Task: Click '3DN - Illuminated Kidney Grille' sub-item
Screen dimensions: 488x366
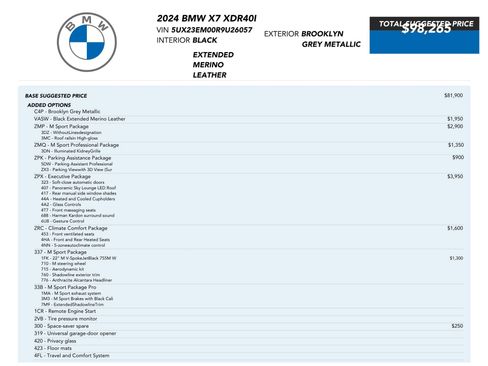Action: click(x=71, y=151)
